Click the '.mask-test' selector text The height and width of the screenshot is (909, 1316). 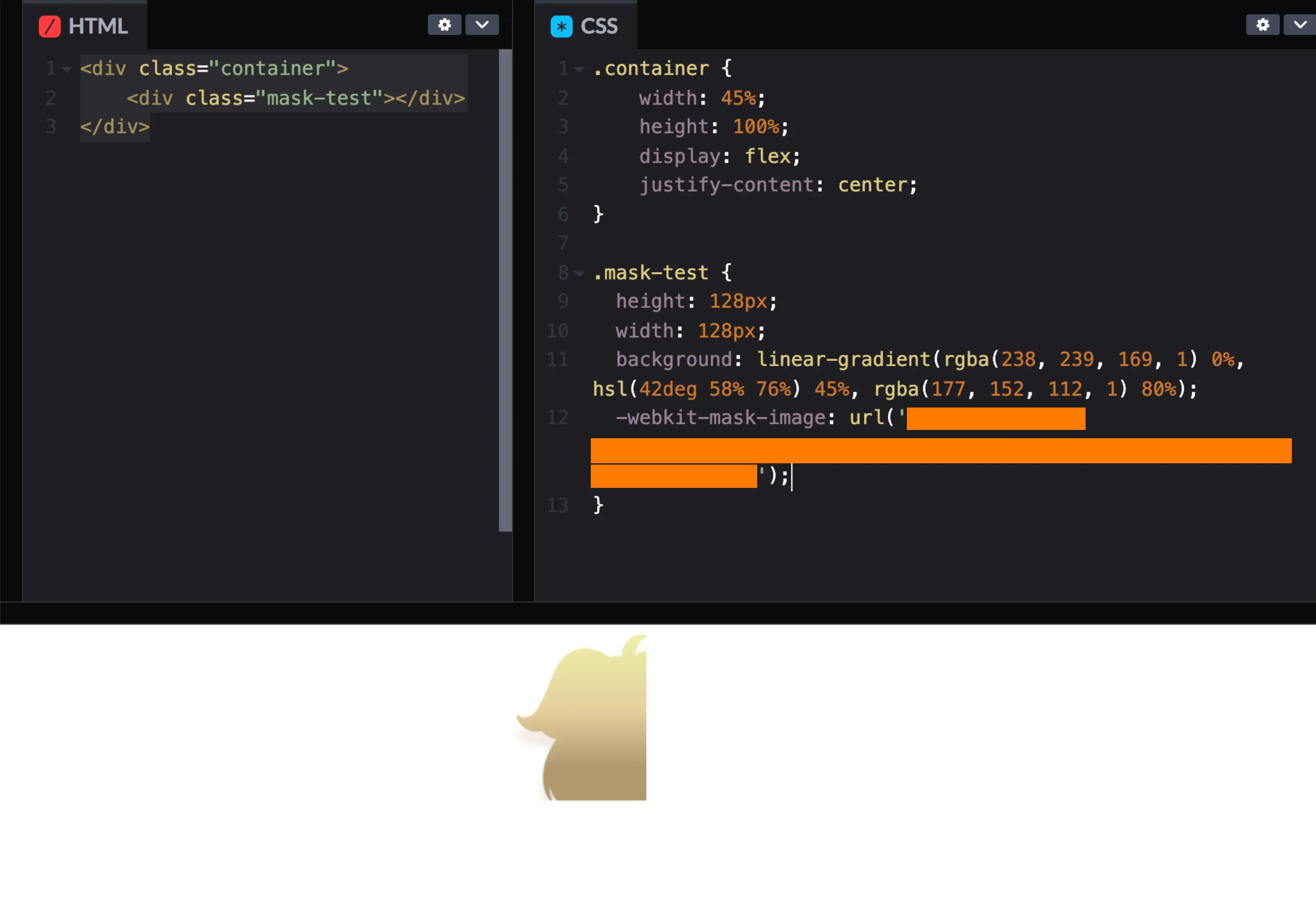(x=651, y=272)
